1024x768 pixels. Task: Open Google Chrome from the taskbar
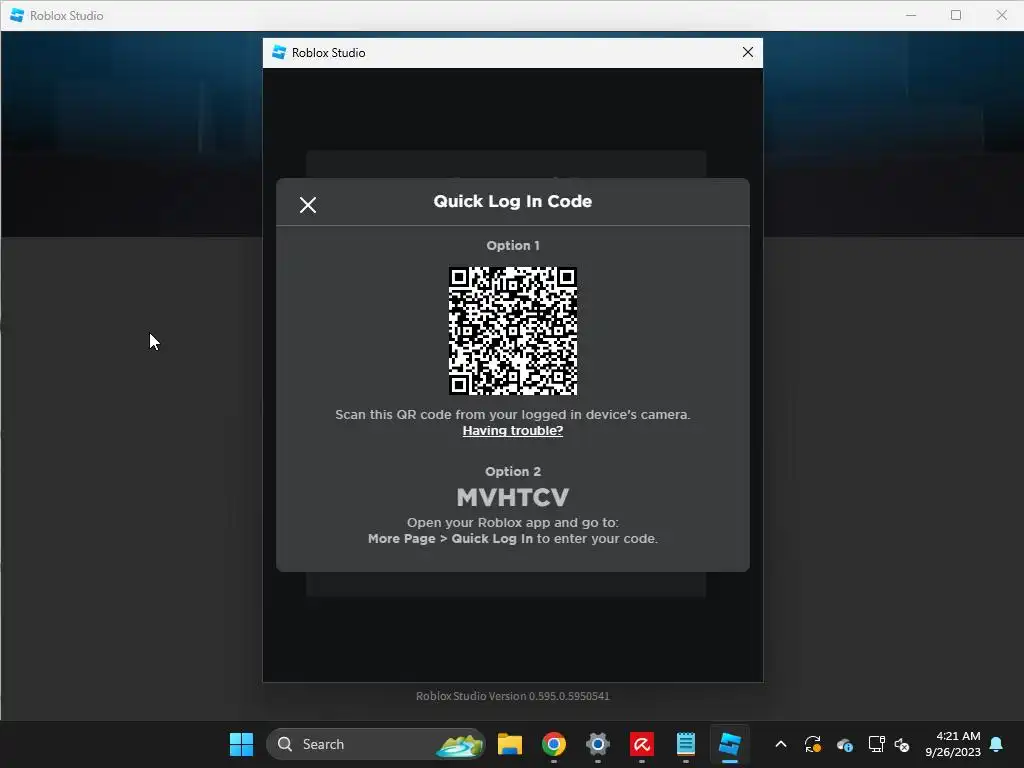click(553, 744)
